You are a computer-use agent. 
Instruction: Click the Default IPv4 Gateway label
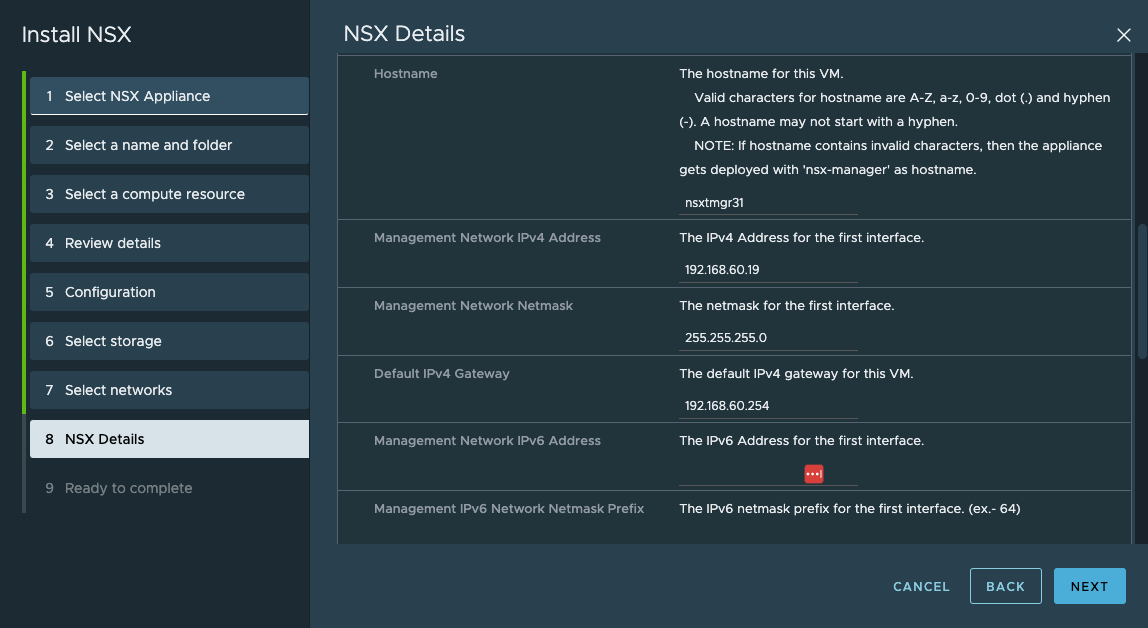441,374
